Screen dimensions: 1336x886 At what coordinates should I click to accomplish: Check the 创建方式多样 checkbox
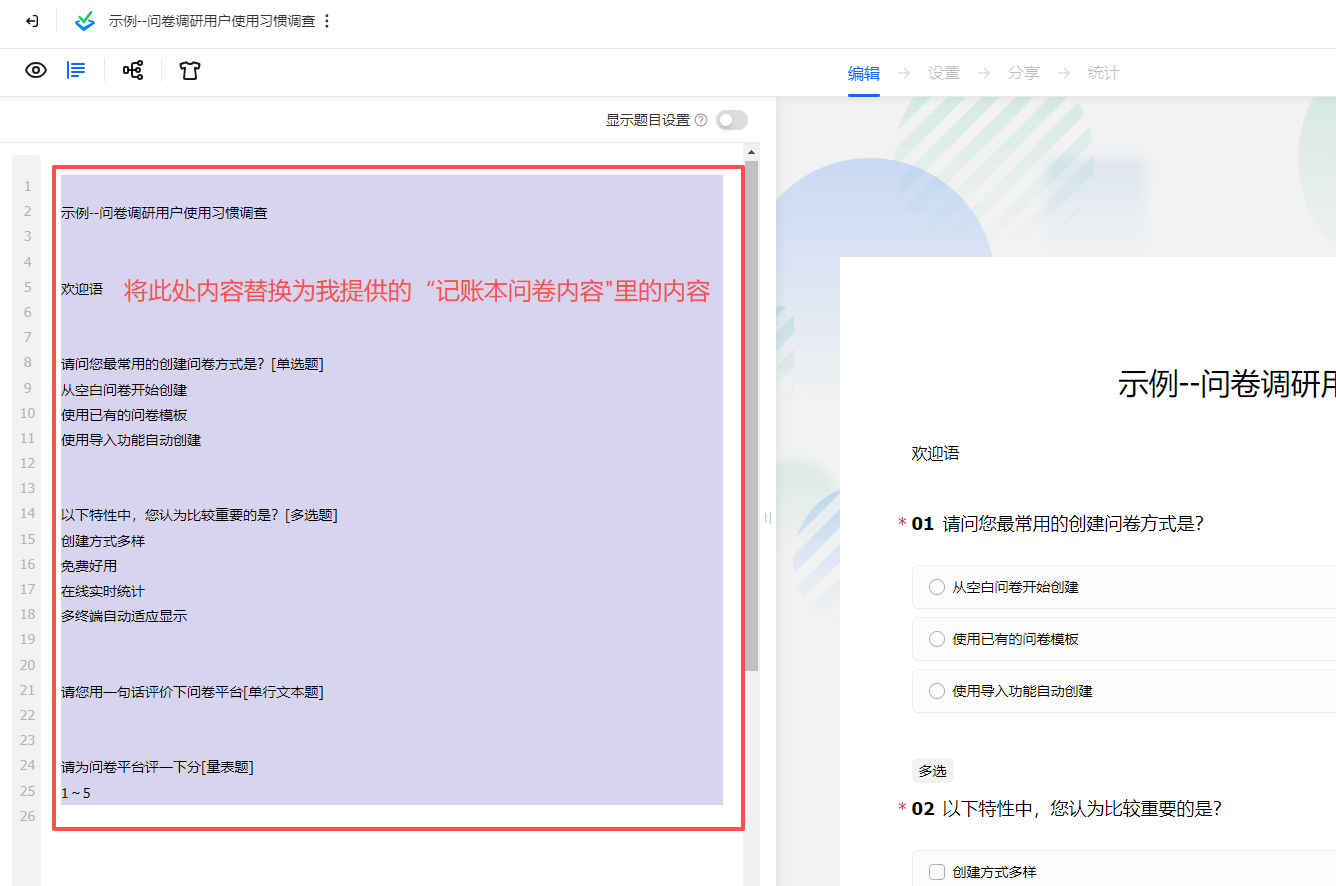point(937,872)
